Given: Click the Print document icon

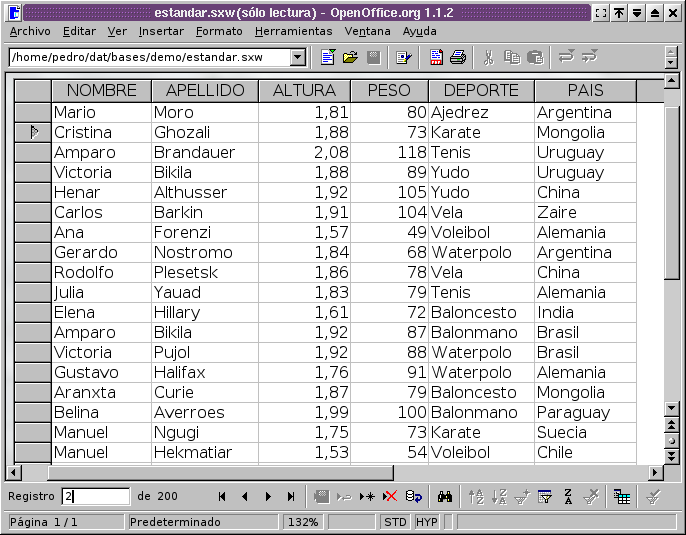Looking at the screenshot, I should [458, 58].
